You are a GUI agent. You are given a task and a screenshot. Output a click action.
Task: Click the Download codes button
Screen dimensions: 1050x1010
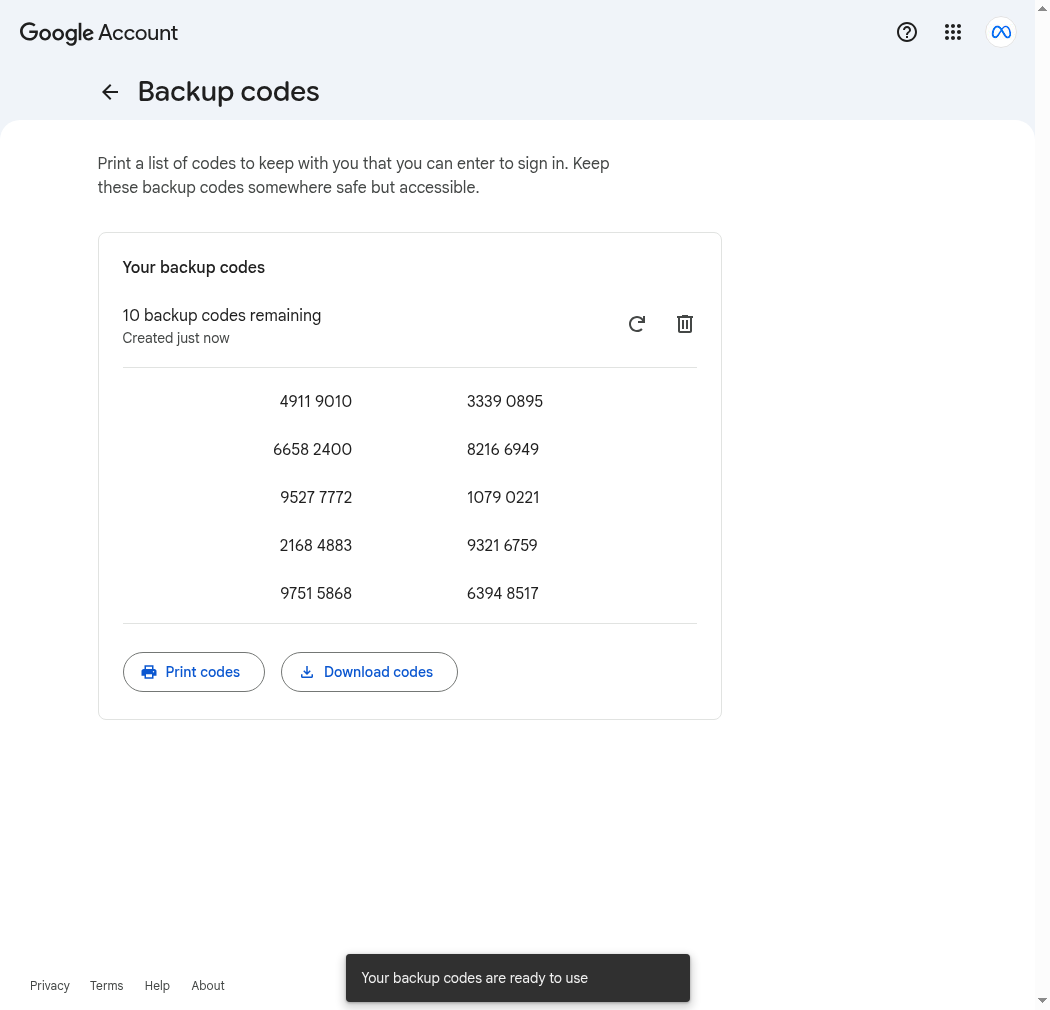(x=369, y=672)
